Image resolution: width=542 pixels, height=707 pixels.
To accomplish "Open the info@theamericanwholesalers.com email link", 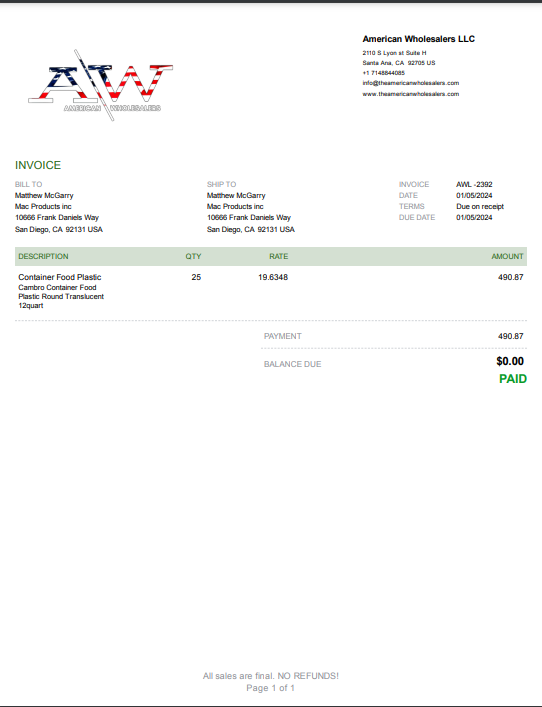I will (x=411, y=83).
